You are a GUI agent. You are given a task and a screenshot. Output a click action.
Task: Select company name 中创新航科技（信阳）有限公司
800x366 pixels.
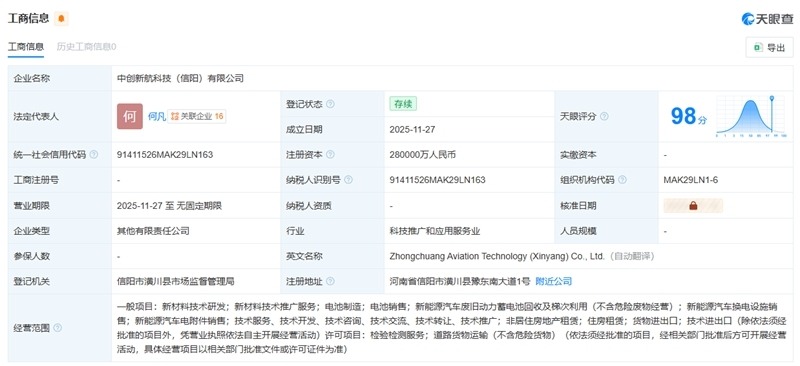coord(181,79)
